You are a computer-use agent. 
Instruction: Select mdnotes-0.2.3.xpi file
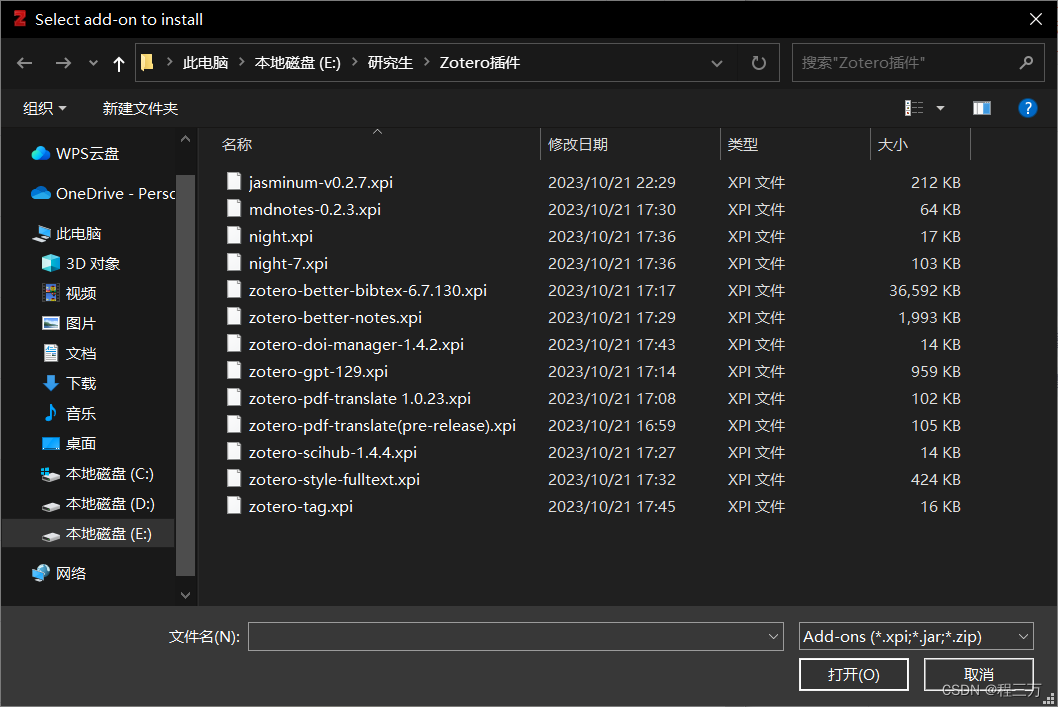(x=314, y=209)
